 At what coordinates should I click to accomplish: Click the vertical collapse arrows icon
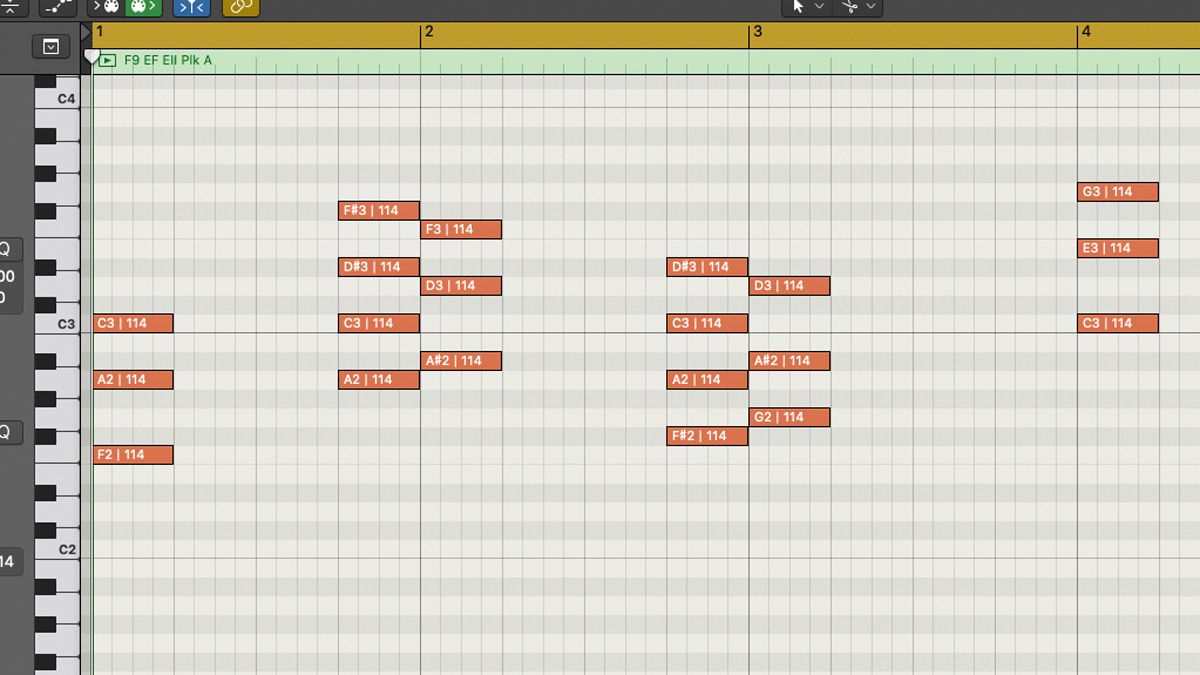point(10,7)
